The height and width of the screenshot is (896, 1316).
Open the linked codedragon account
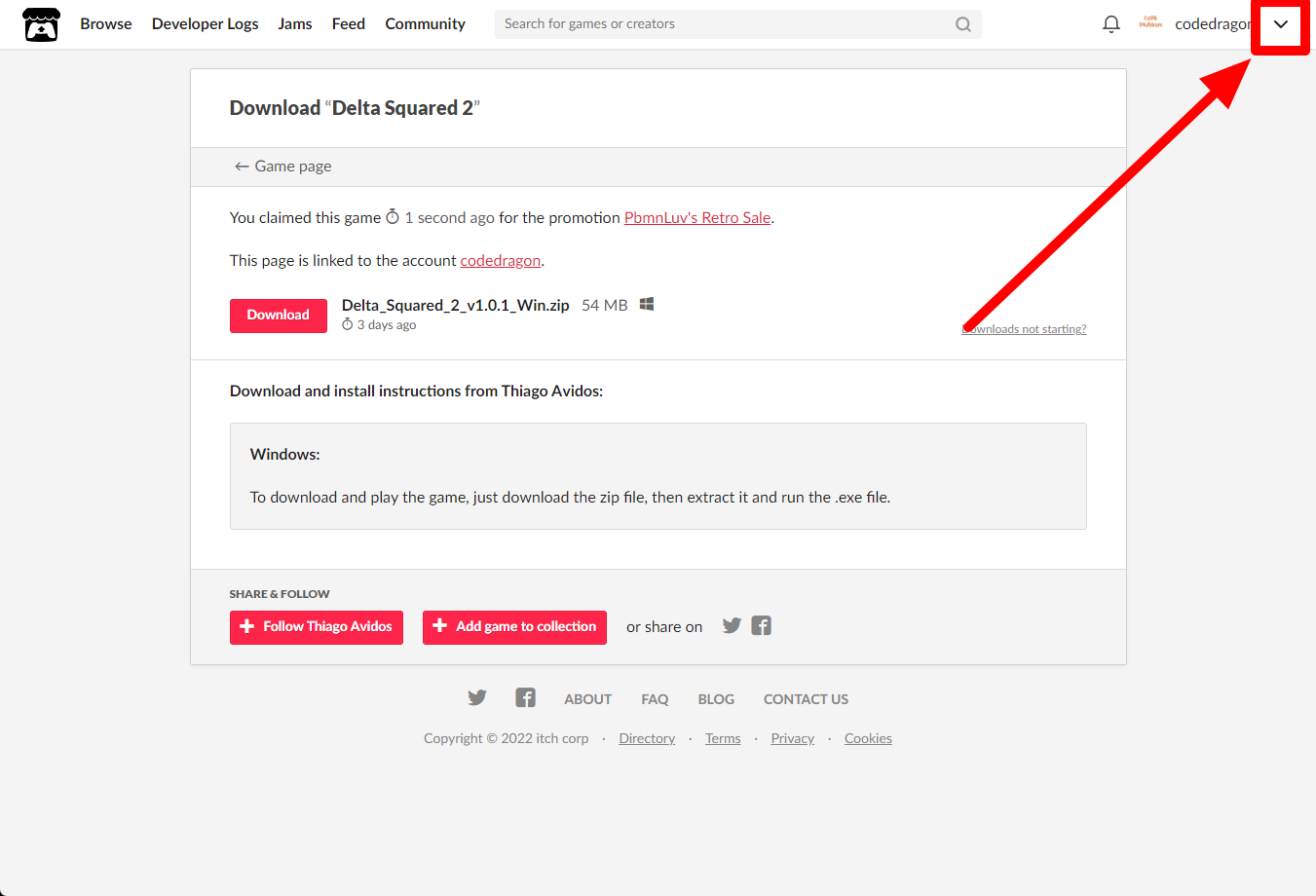click(501, 261)
